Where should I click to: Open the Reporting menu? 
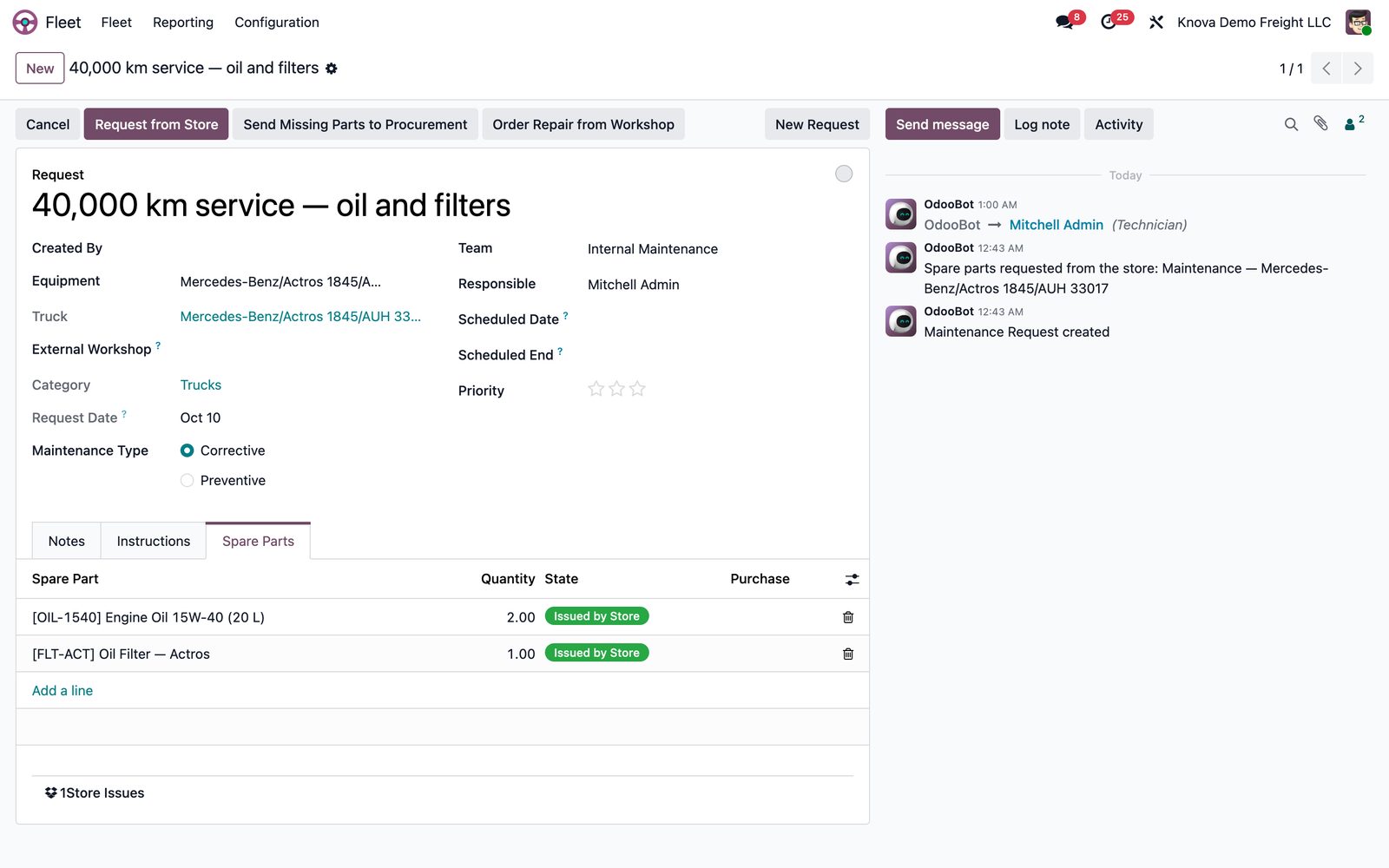click(x=183, y=23)
